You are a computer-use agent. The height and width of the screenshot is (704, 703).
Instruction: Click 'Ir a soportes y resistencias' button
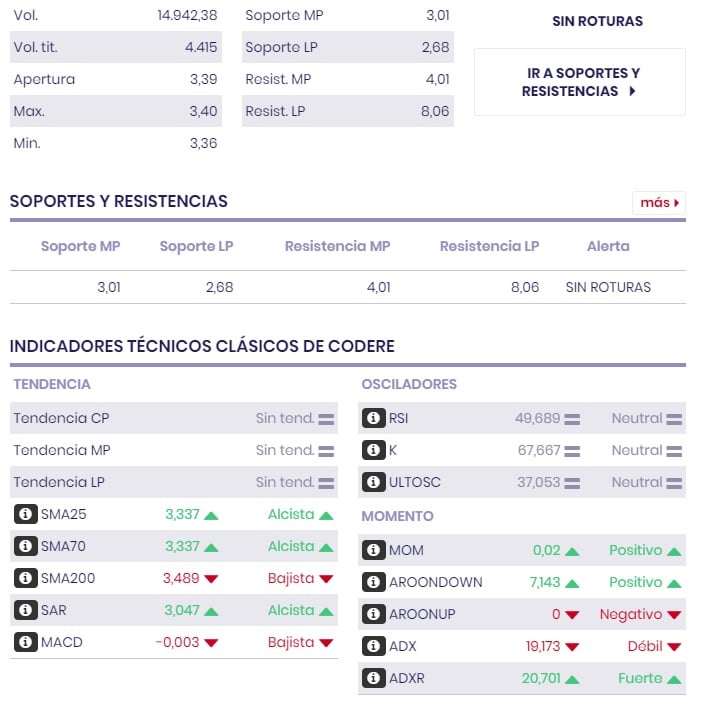pyautogui.click(x=580, y=82)
